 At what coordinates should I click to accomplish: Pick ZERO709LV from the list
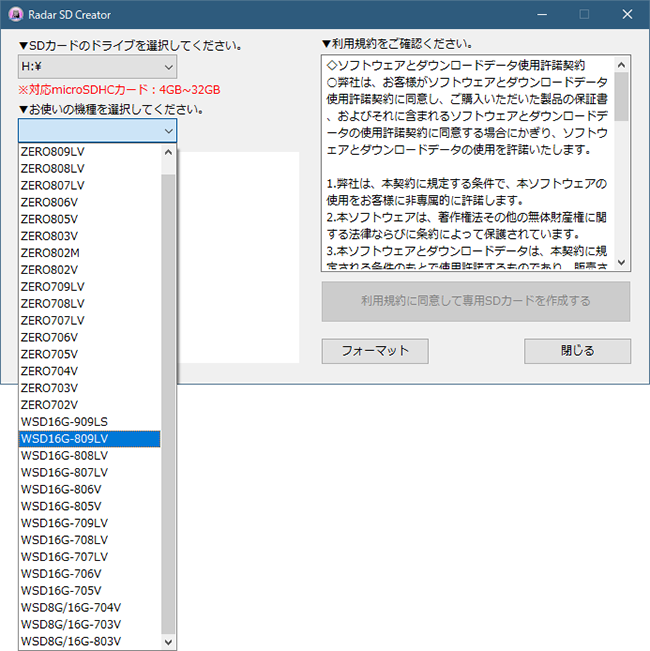click(89, 287)
